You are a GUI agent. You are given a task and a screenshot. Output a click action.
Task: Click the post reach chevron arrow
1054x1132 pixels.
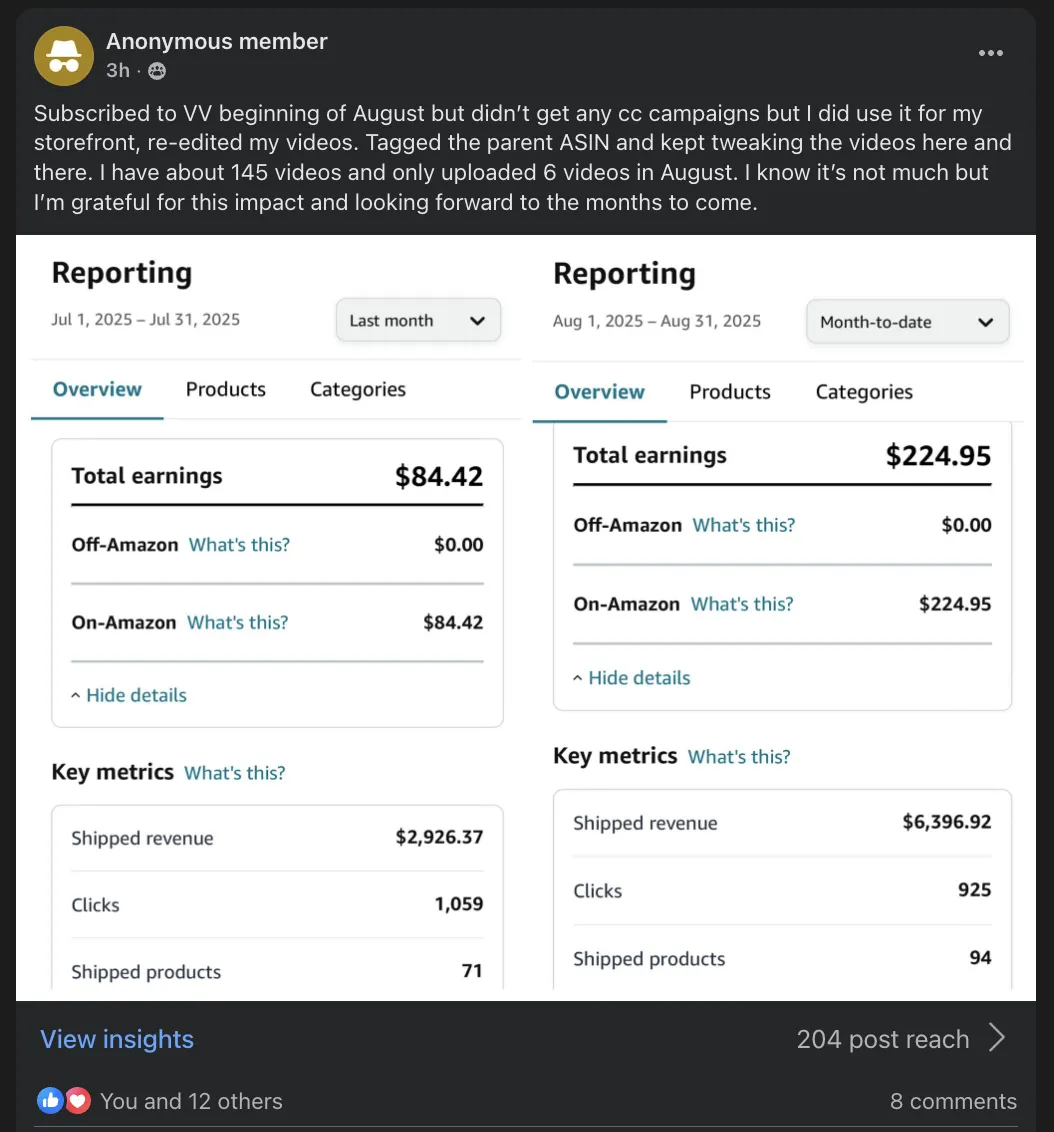pyautogui.click(x=997, y=1039)
